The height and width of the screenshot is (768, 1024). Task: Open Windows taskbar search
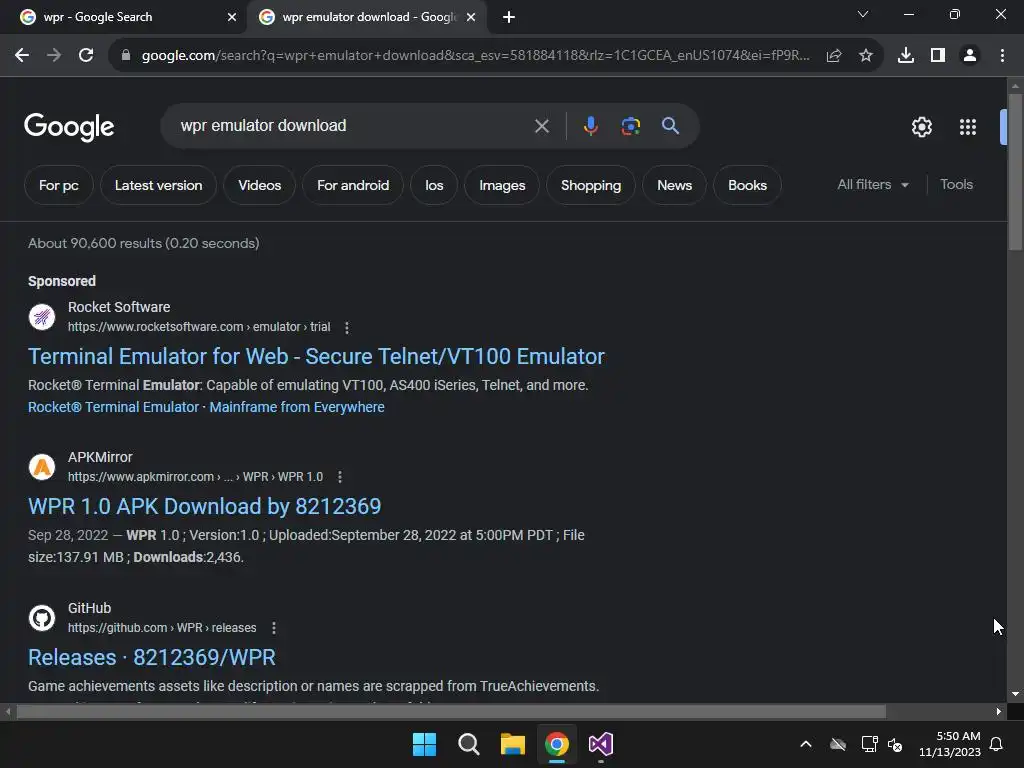pos(469,744)
